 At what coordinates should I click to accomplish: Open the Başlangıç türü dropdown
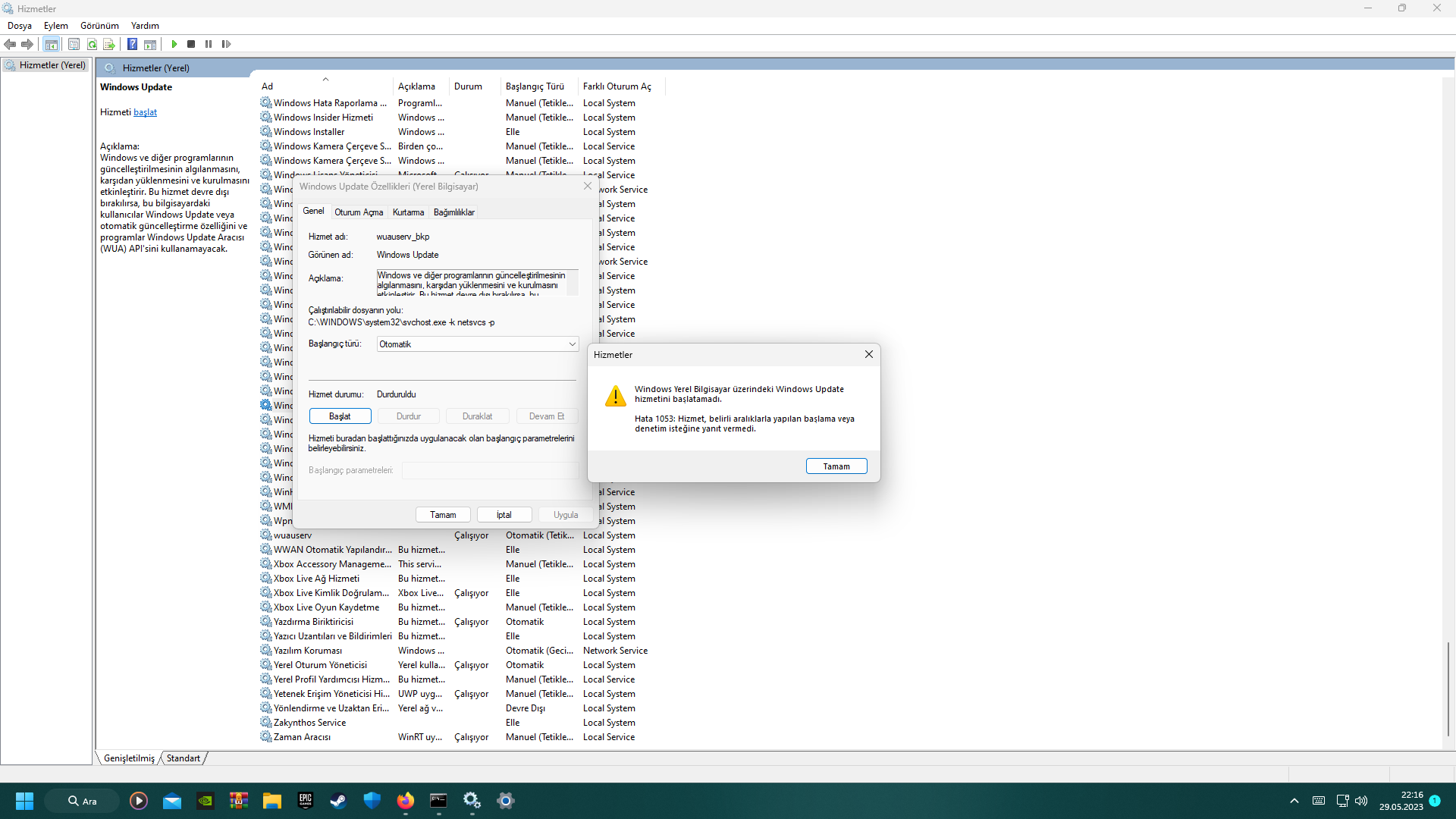coord(478,344)
